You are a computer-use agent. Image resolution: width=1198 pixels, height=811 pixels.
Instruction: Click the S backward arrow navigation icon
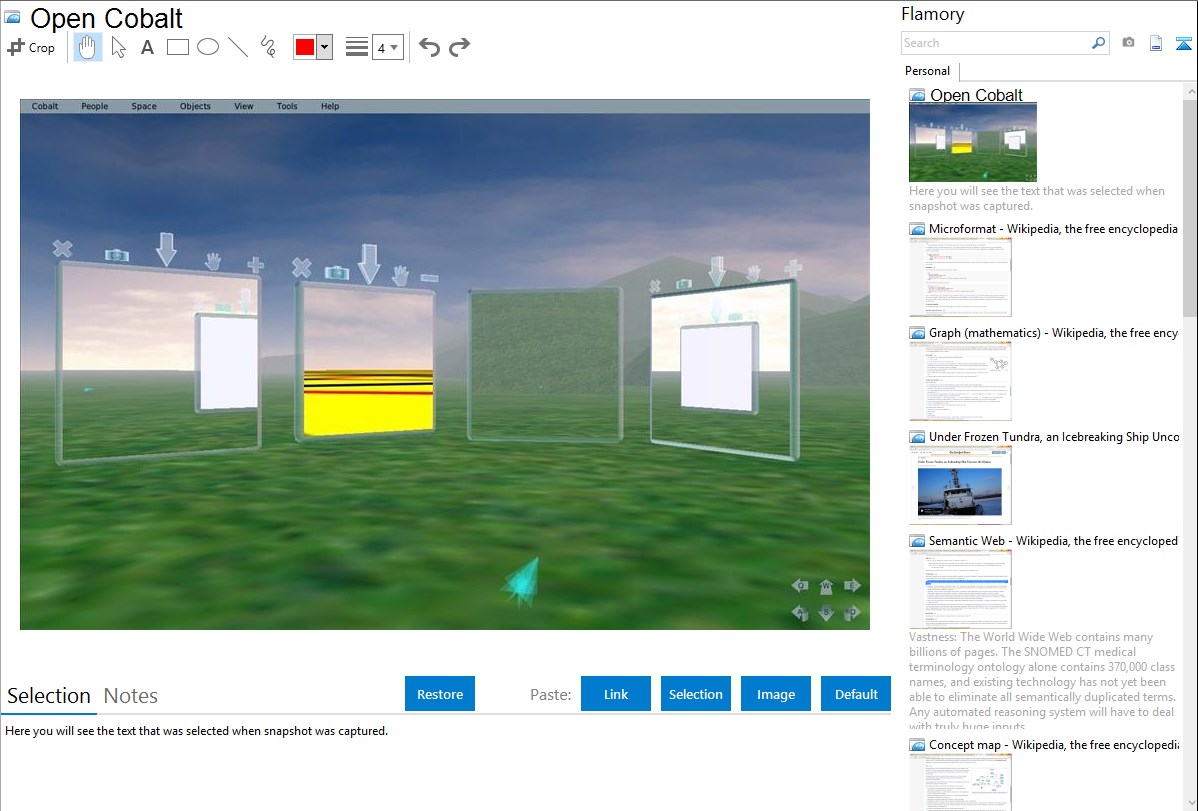click(826, 613)
